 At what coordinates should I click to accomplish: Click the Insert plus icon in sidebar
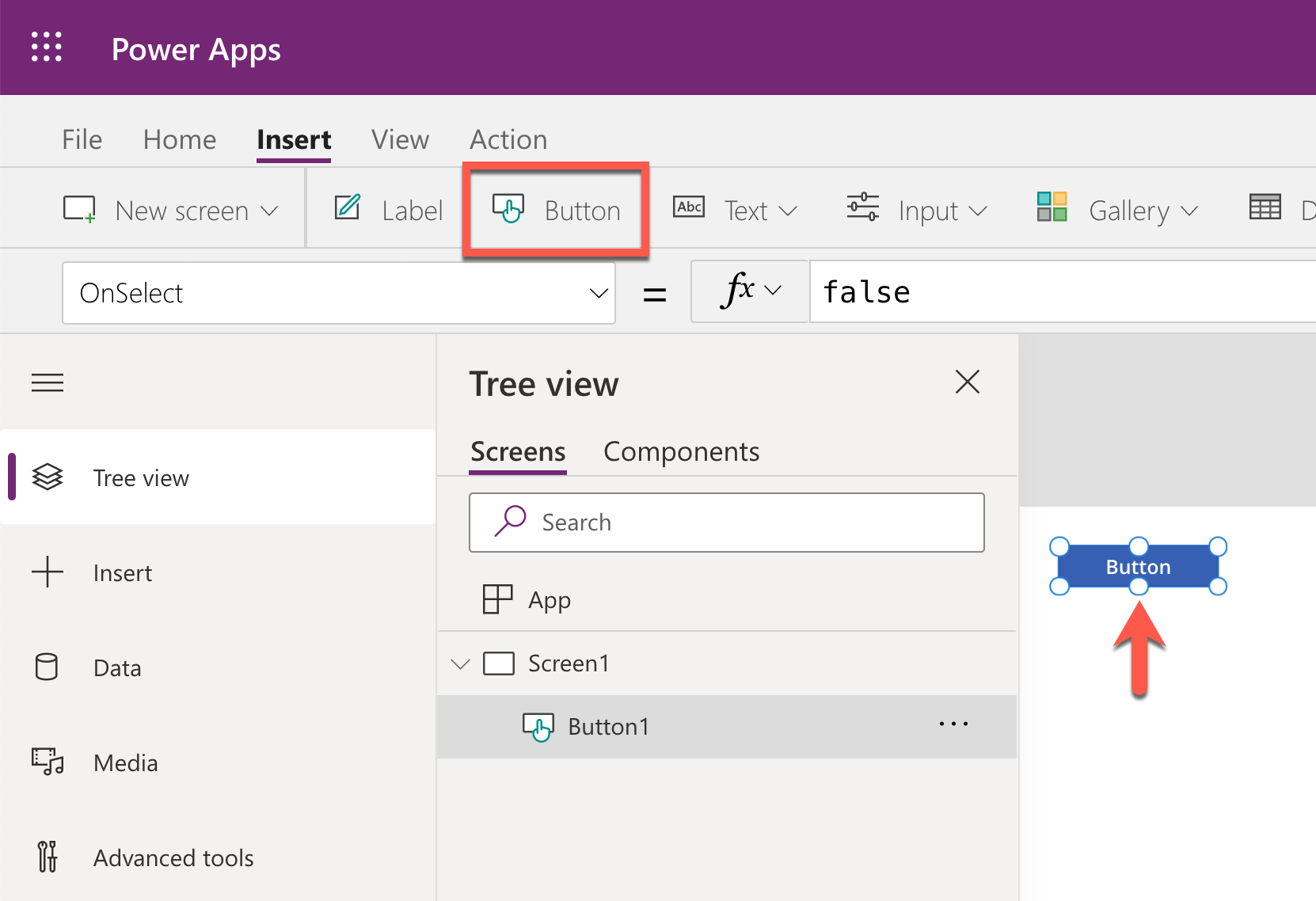point(48,572)
